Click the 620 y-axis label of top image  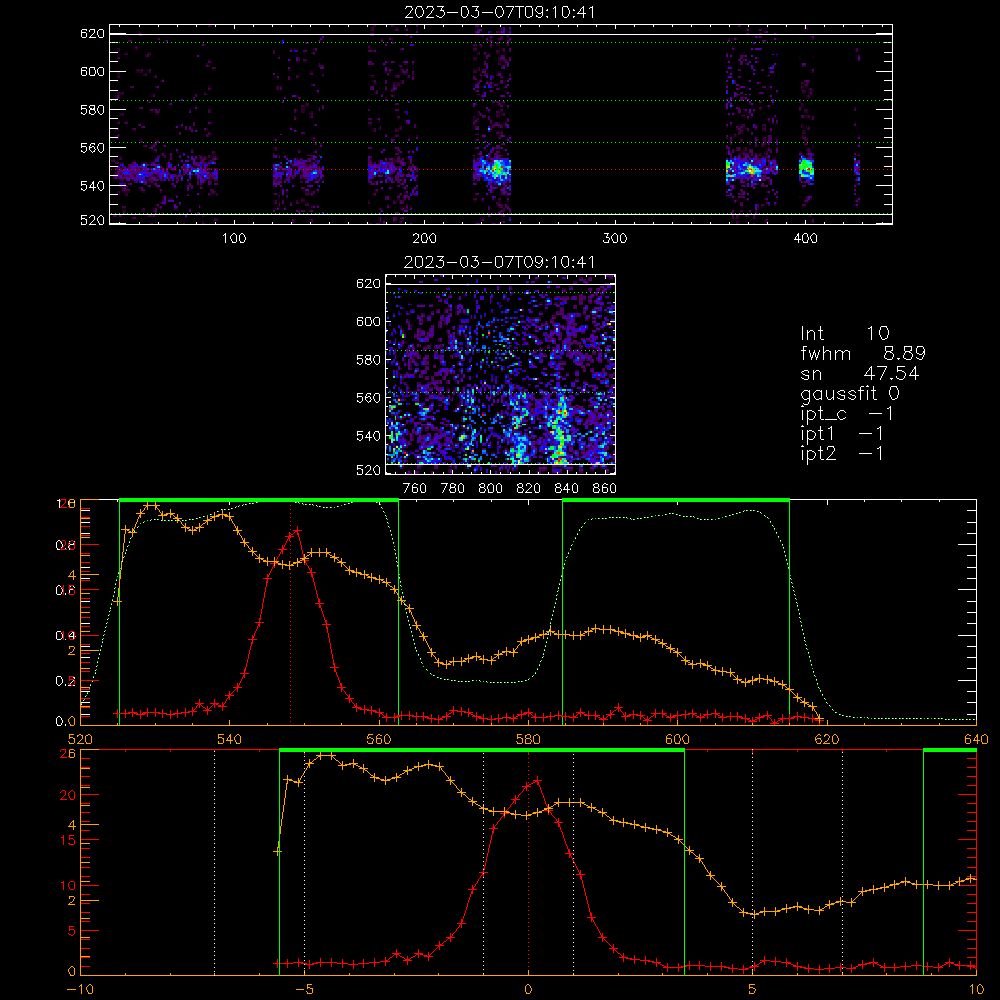(x=92, y=33)
